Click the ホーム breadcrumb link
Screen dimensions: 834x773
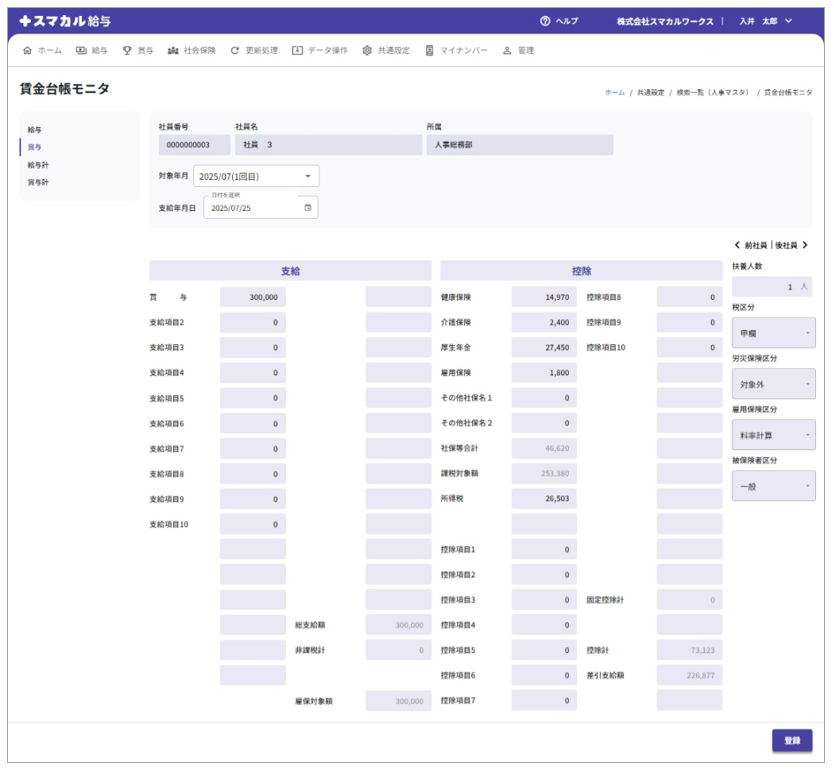click(x=614, y=92)
